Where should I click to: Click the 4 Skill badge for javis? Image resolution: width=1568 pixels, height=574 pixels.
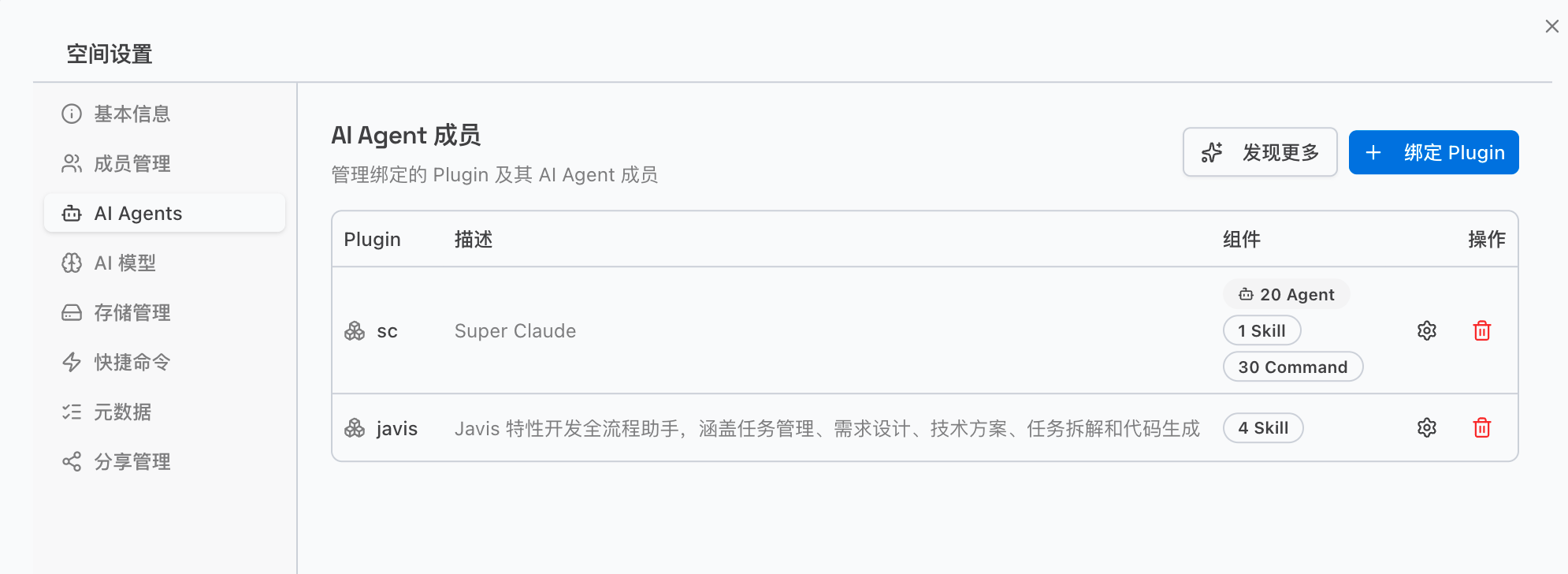1262,428
